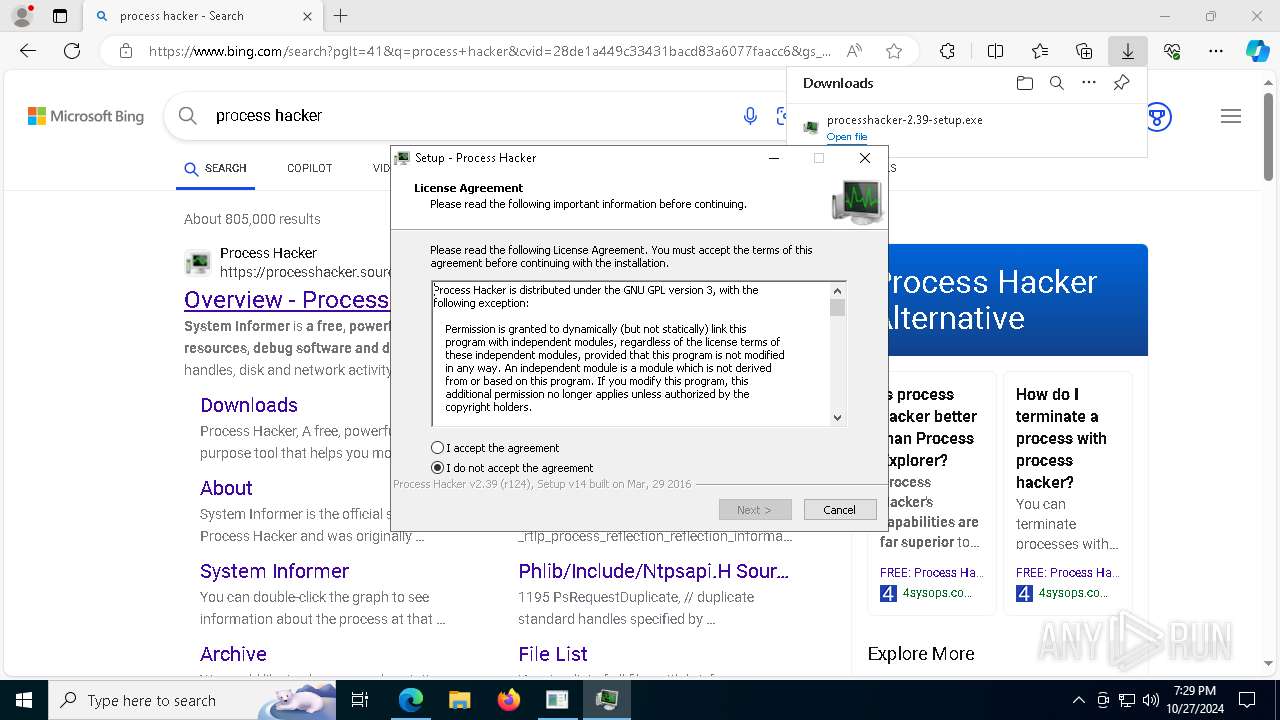
Task: Open Microsoft Edge from taskbar
Action: coord(411,700)
